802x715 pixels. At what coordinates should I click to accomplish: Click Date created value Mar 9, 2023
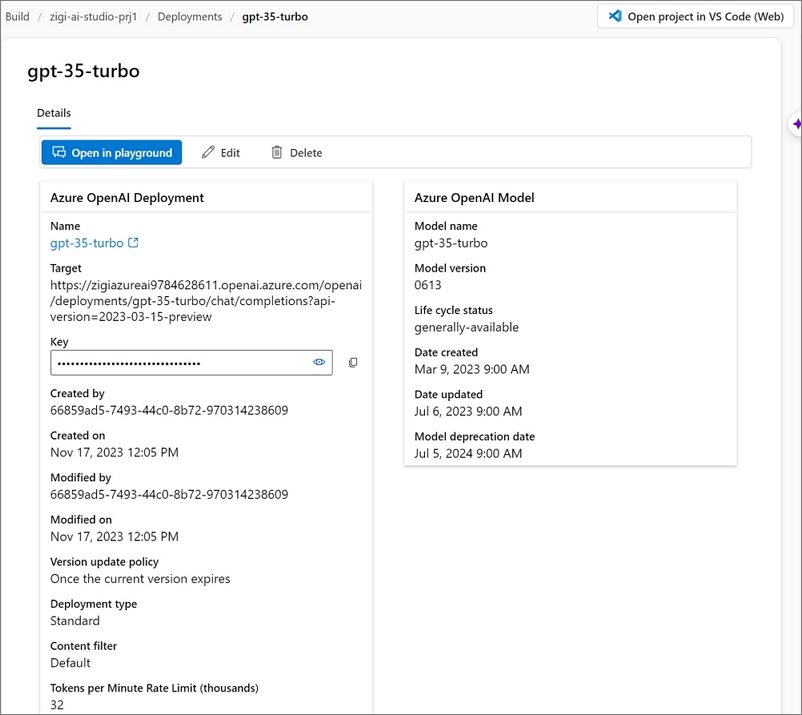472,369
